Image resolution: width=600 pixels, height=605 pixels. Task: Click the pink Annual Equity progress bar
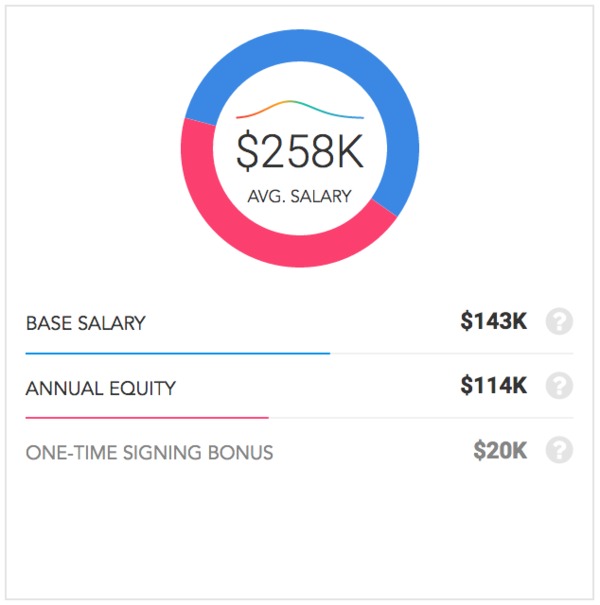tap(147, 417)
